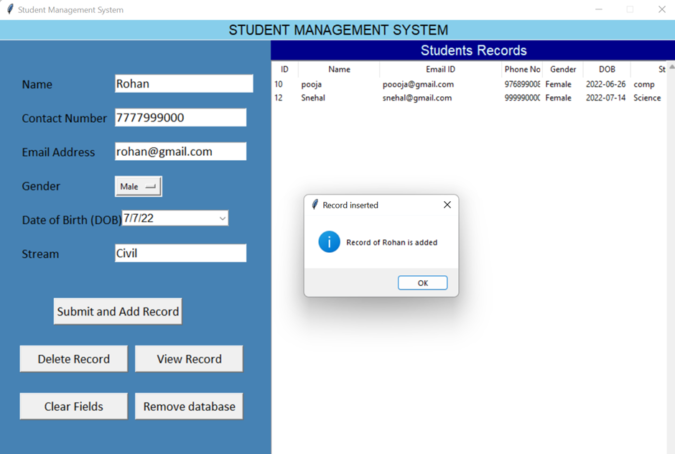Click the Name input field containing Rohan
Viewport: 675px width, 454px height.
tap(184, 83)
